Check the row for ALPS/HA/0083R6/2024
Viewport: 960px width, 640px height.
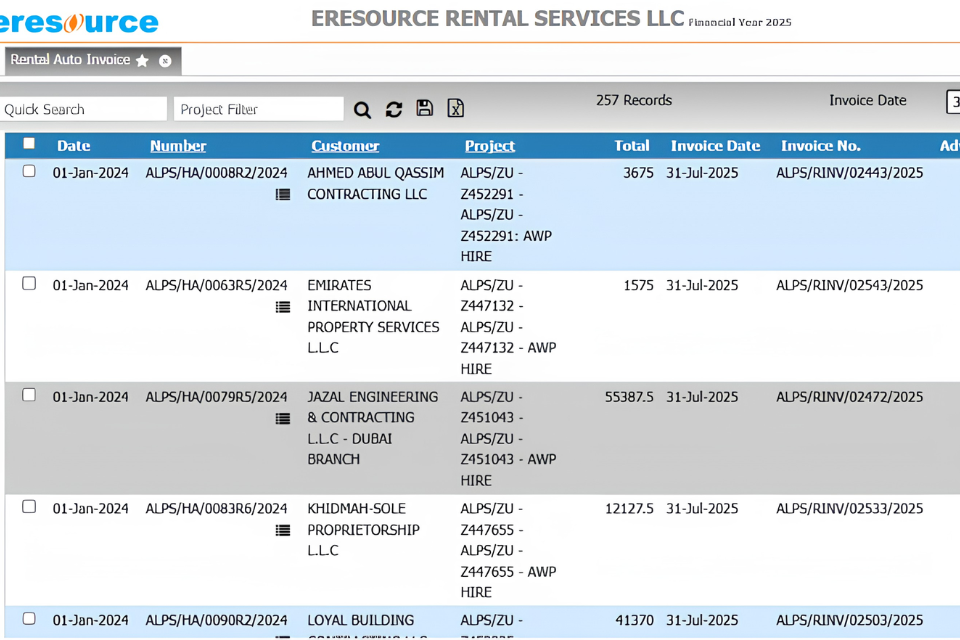pyautogui.click(x=29, y=506)
